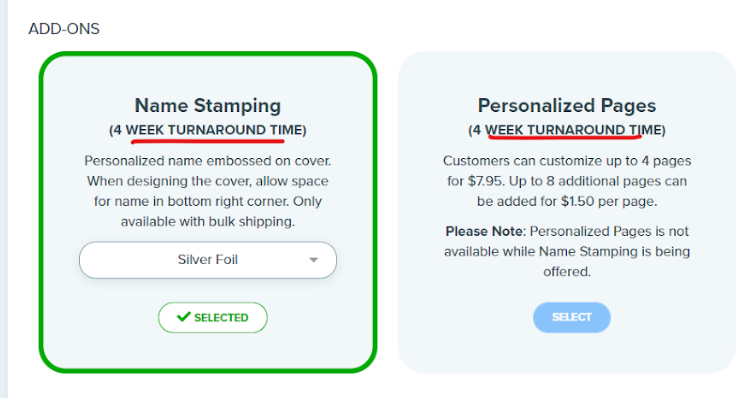Open the Silver Foil foil-color dropdown
The image size is (750, 398).
208,260
